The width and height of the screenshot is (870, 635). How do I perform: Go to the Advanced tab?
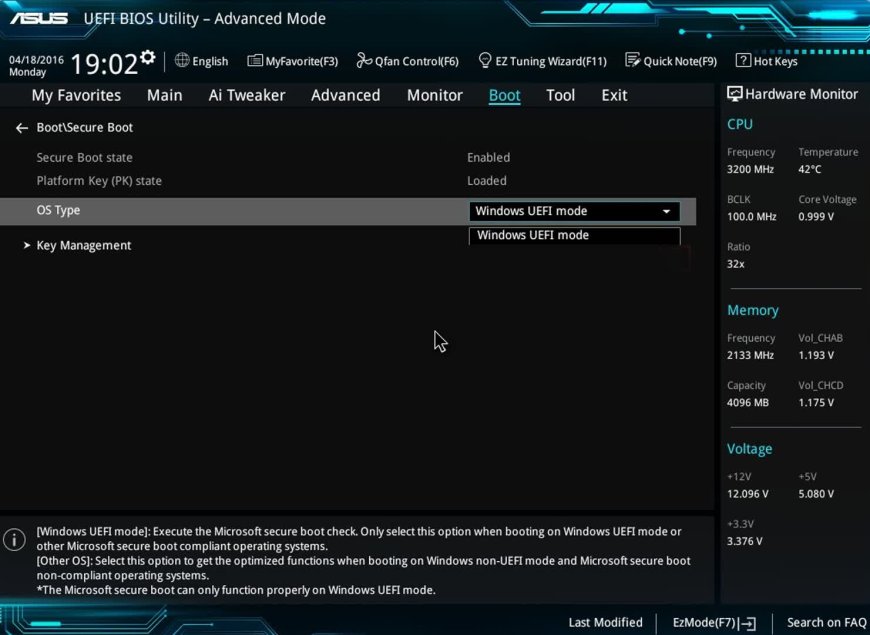coord(345,95)
